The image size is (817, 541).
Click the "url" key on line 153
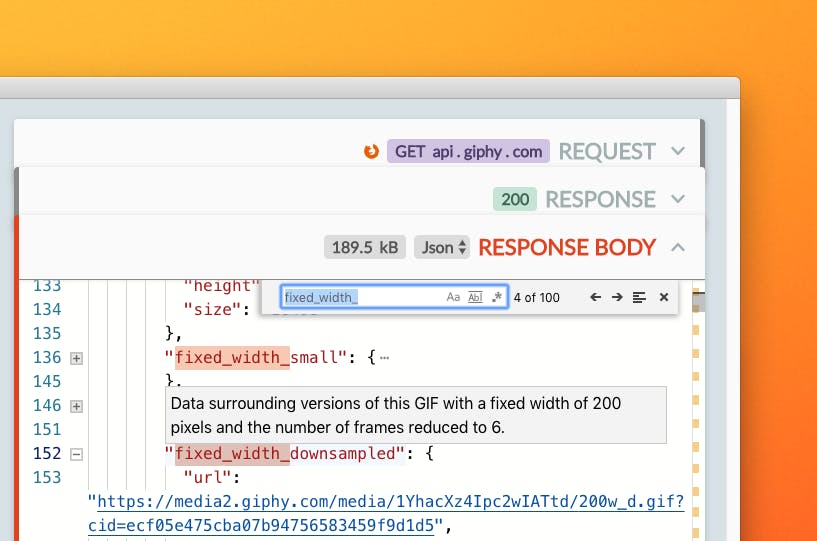tap(207, 477)
